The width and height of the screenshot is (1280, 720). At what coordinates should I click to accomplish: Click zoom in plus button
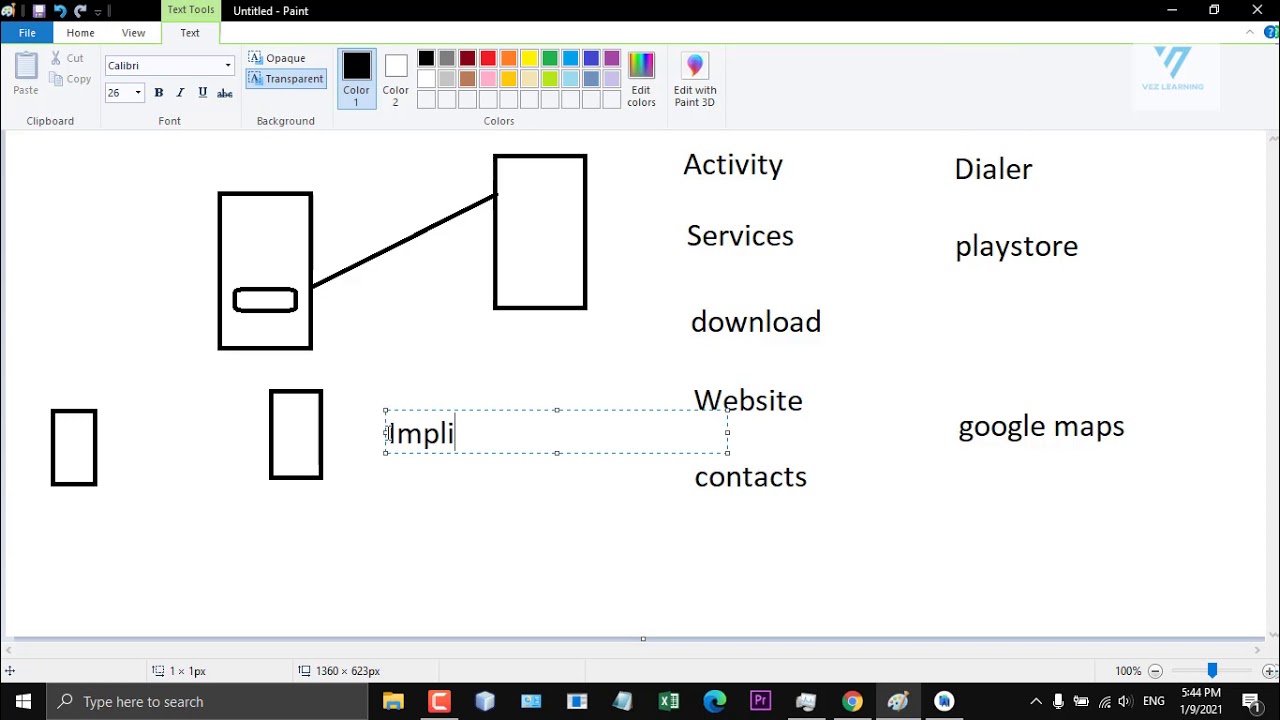click(x=1269, y=671)
